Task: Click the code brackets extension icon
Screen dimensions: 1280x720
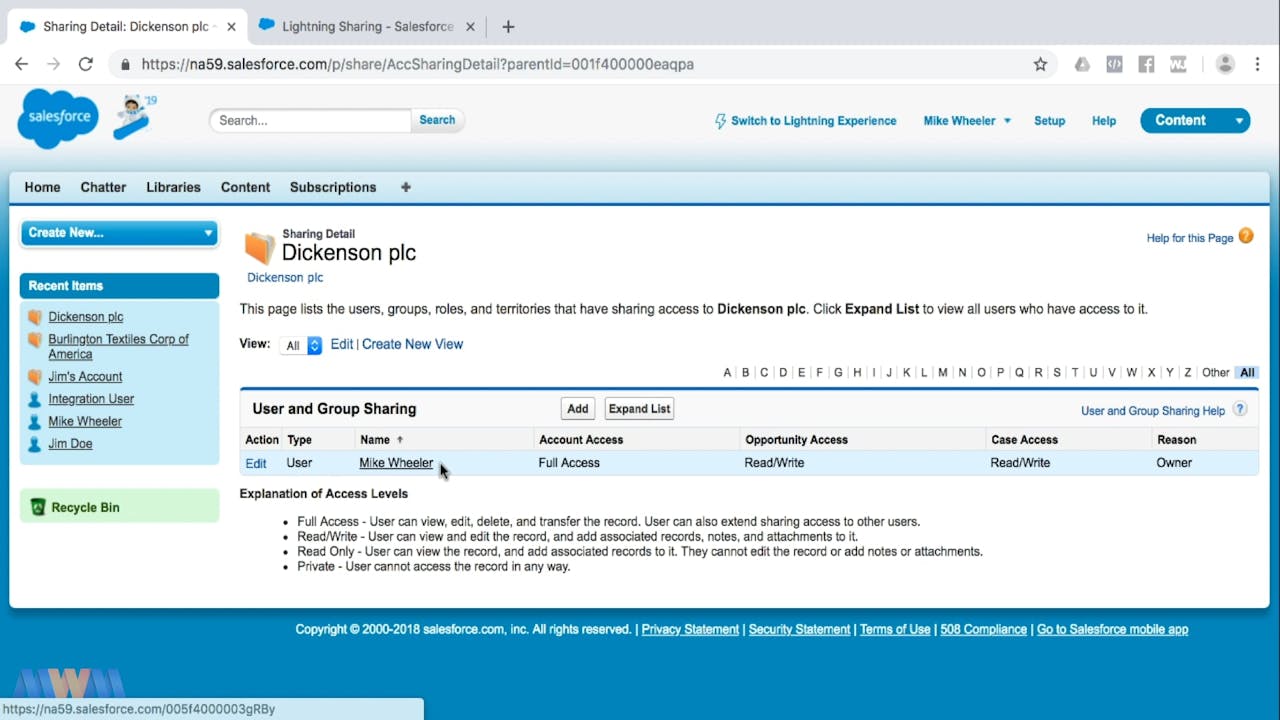Action: tap(1114, 64)
